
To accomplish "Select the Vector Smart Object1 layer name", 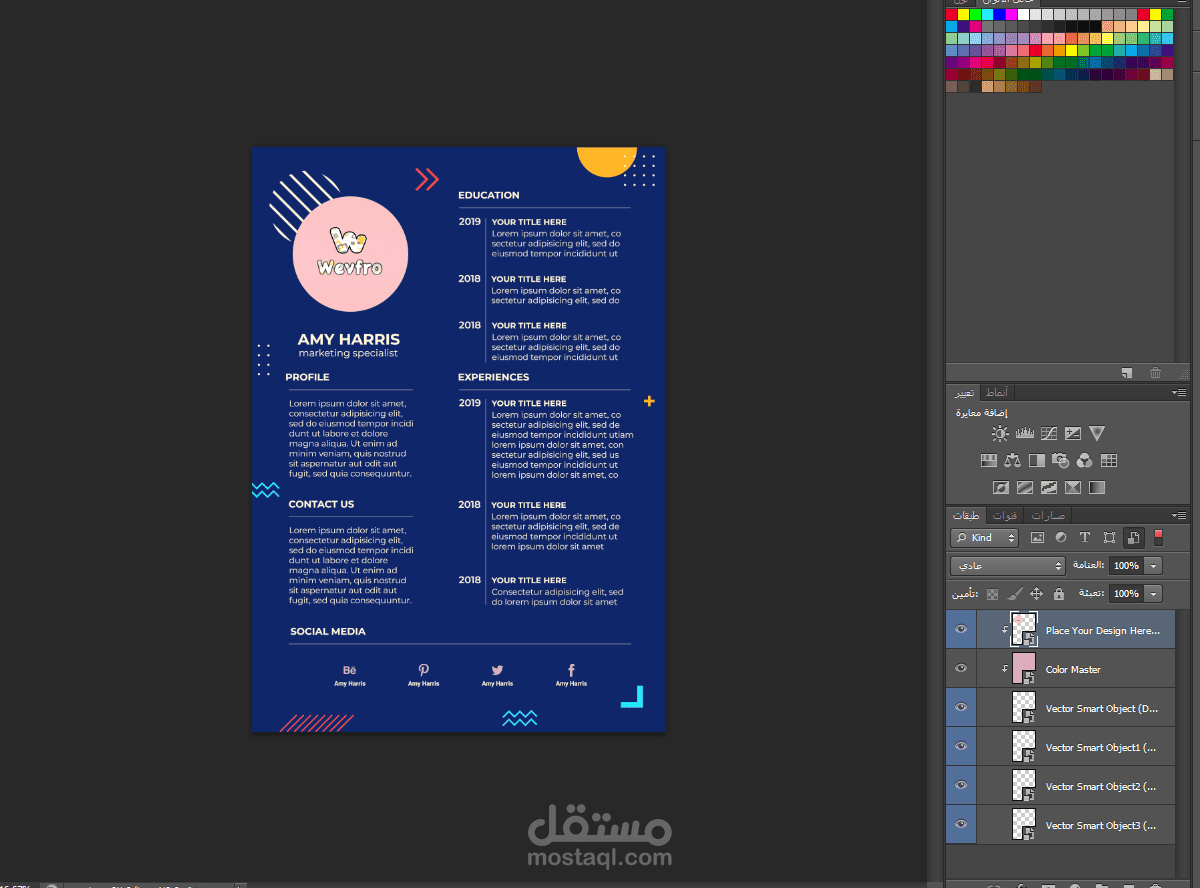I will pyautogui.click(x=1102, y=747).
